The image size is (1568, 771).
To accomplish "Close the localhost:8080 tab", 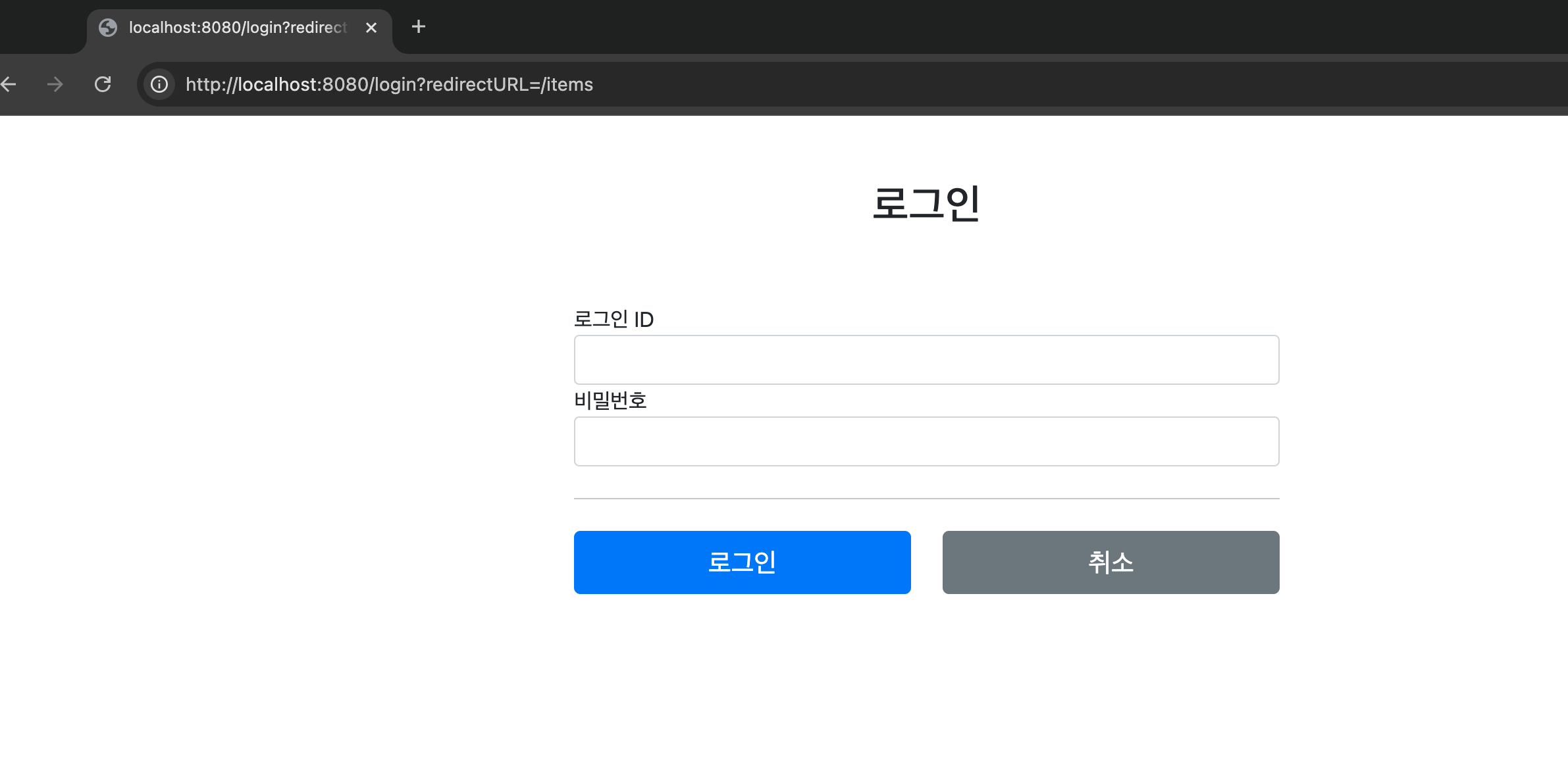I will pos(371,28).
